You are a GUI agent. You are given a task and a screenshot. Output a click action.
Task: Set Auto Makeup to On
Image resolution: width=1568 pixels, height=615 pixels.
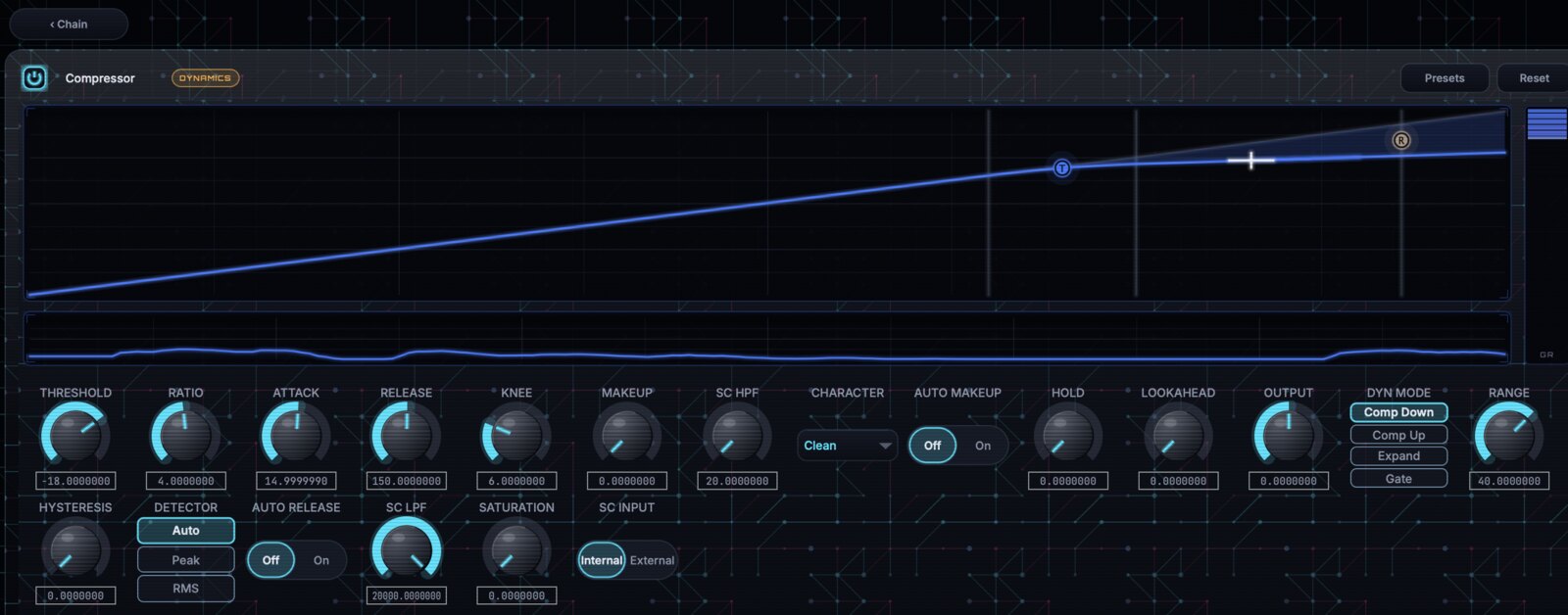click(983, 446)
